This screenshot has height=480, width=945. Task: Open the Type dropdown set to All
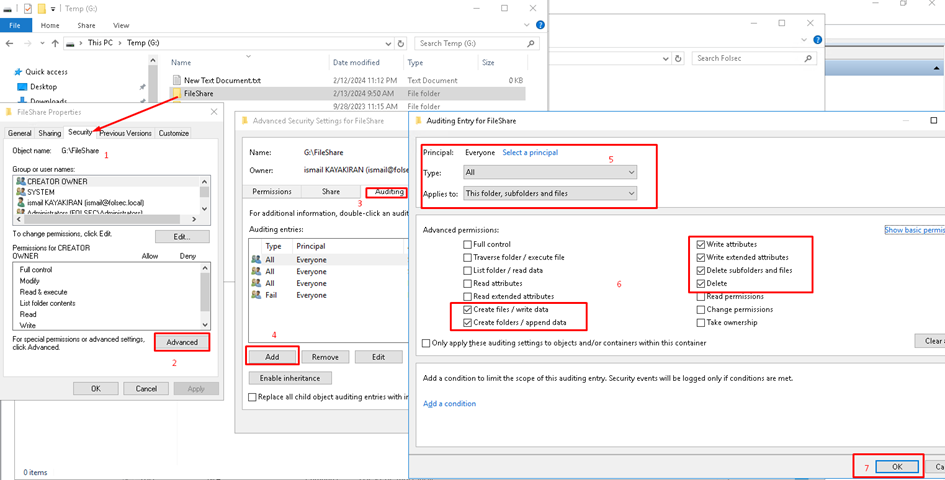coord(549,172)
